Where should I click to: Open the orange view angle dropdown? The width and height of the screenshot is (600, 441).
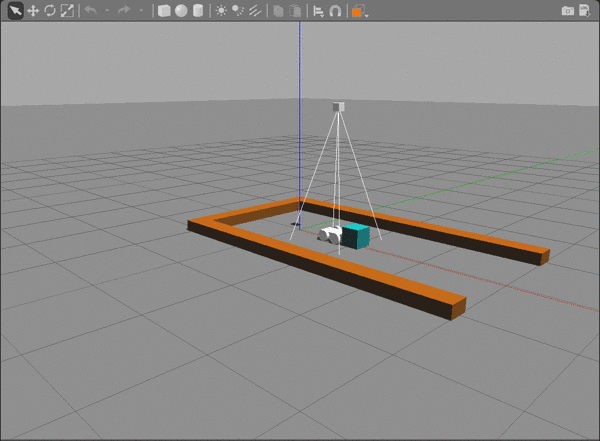358,11
